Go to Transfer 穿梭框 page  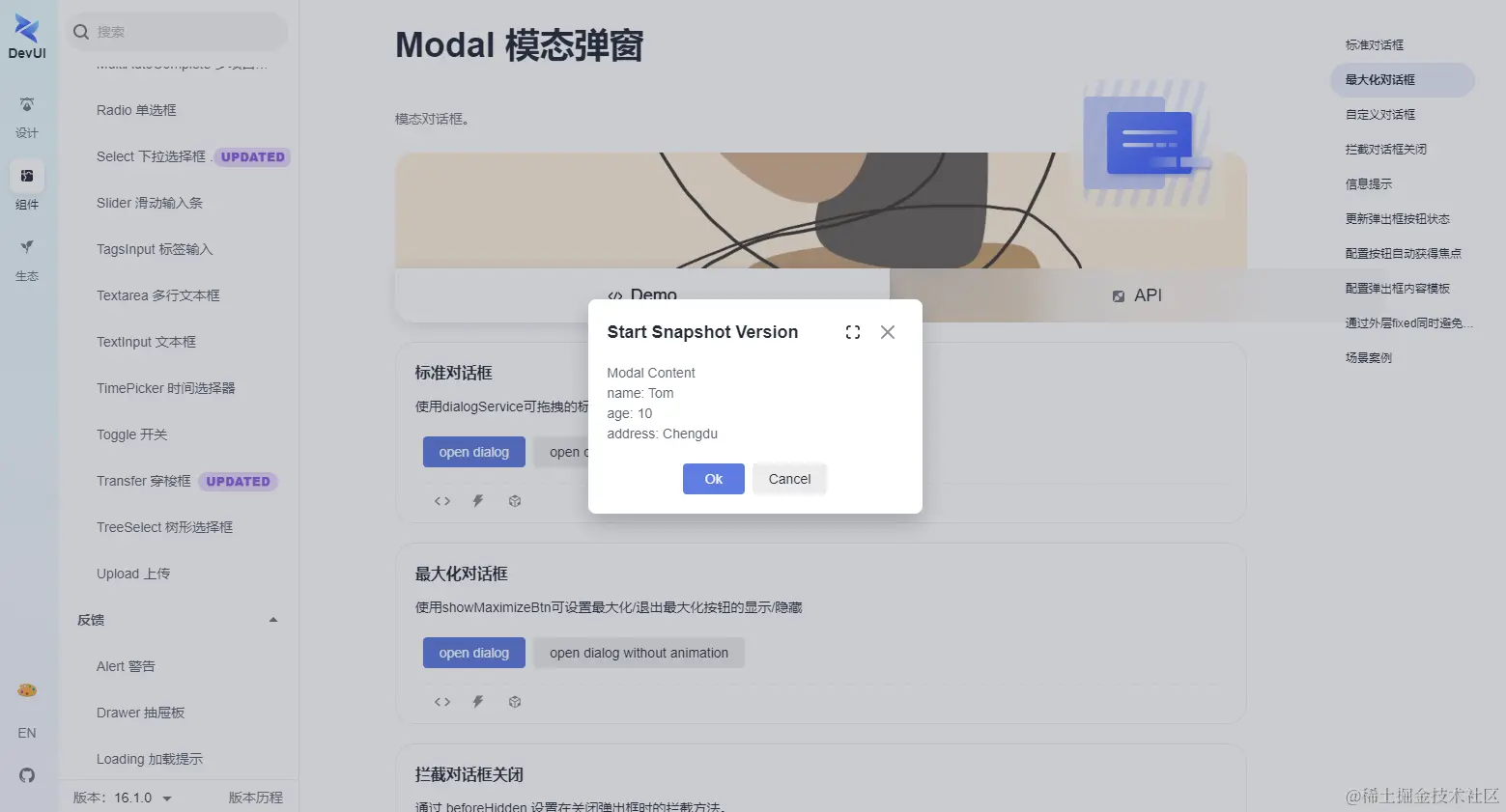(144, 481)
